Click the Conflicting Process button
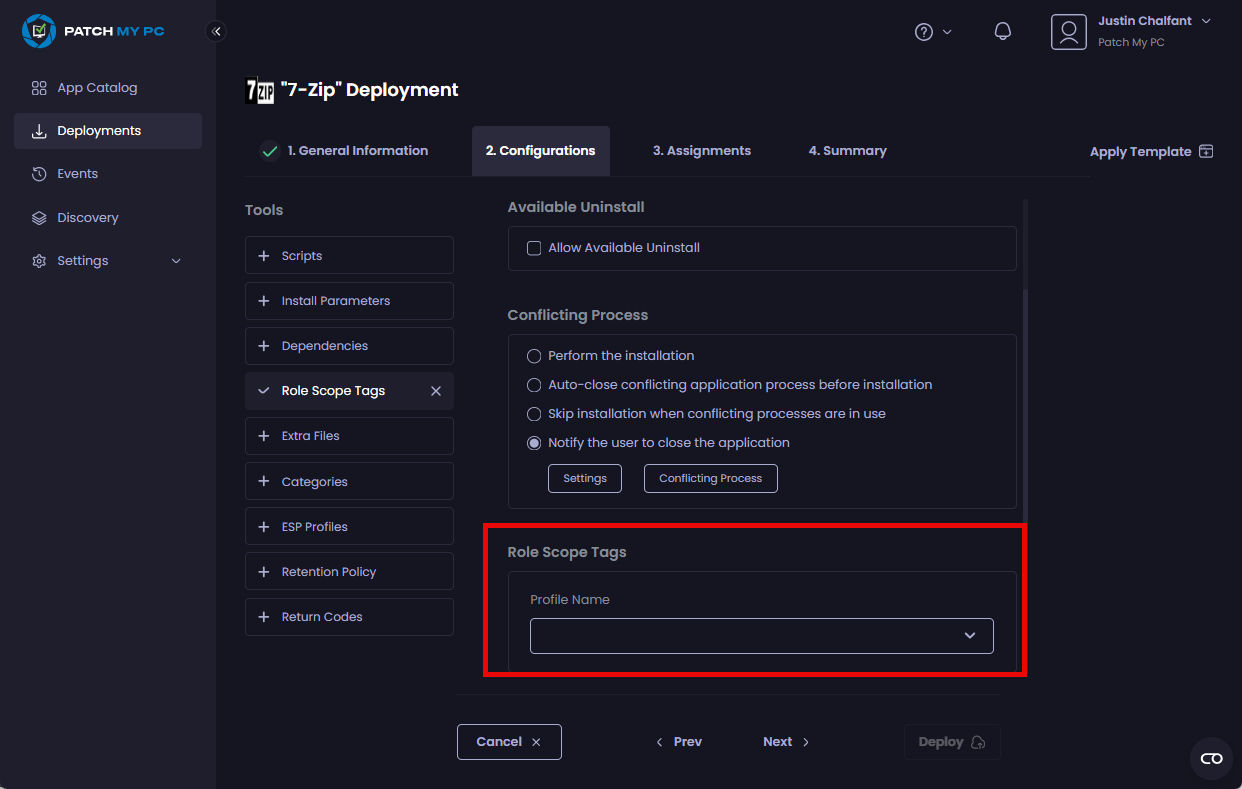This screenshot has height=789, width=1242. pyautogui.click(x=710, y=479)
